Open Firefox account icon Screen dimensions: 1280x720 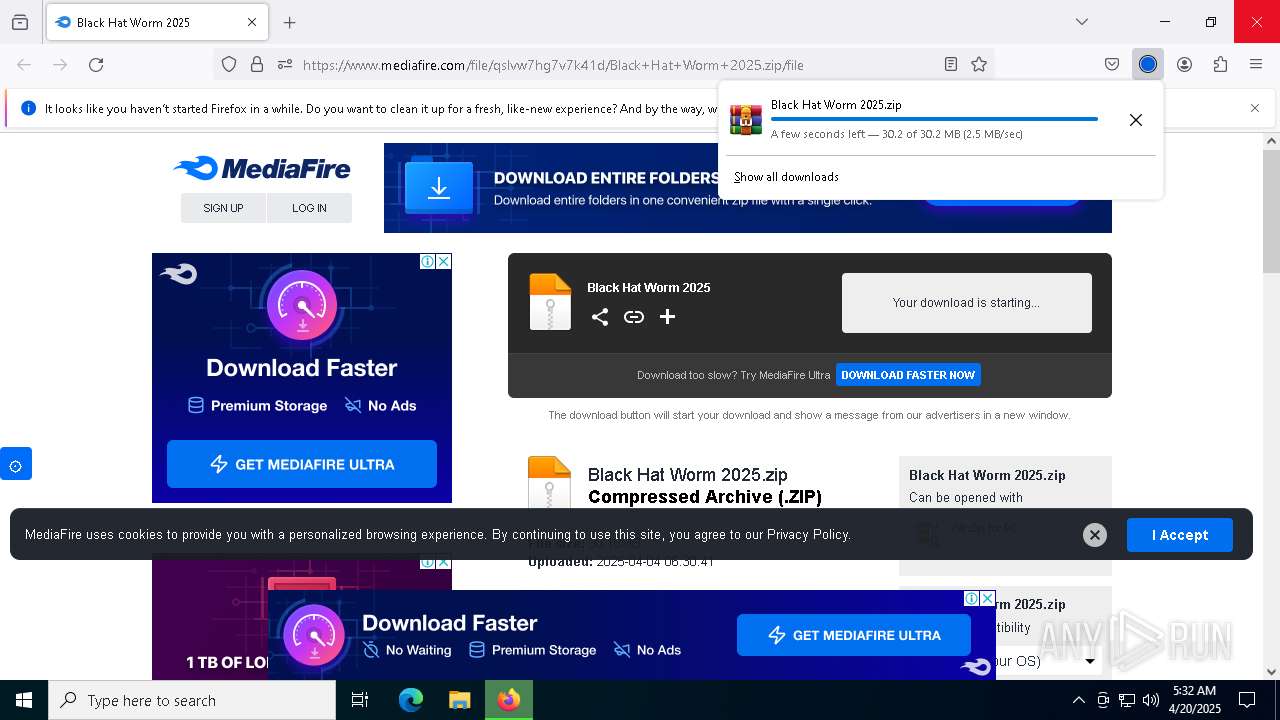coord(1184,65)
